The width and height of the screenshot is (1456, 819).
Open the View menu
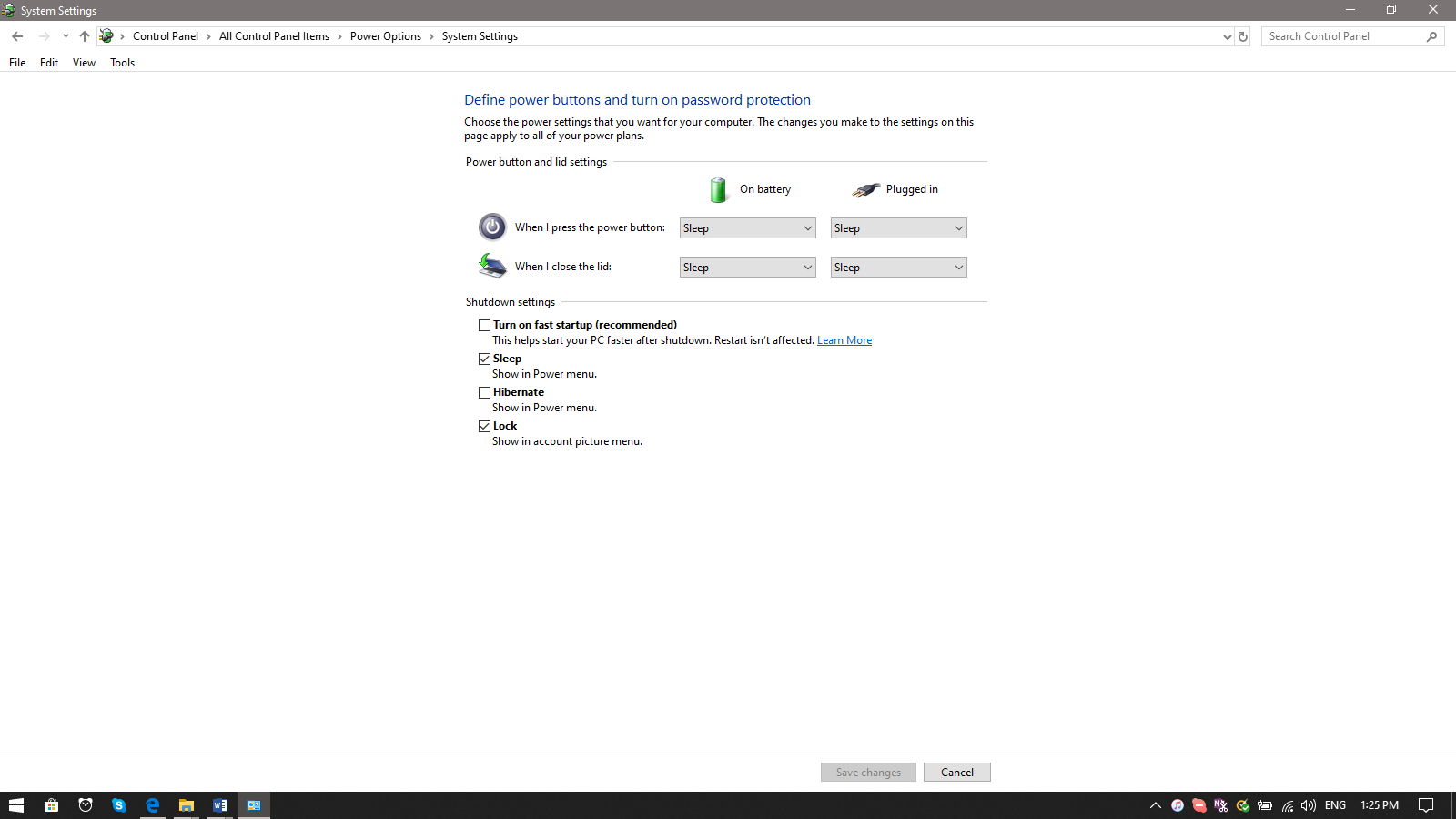click(x=83, y=62)
